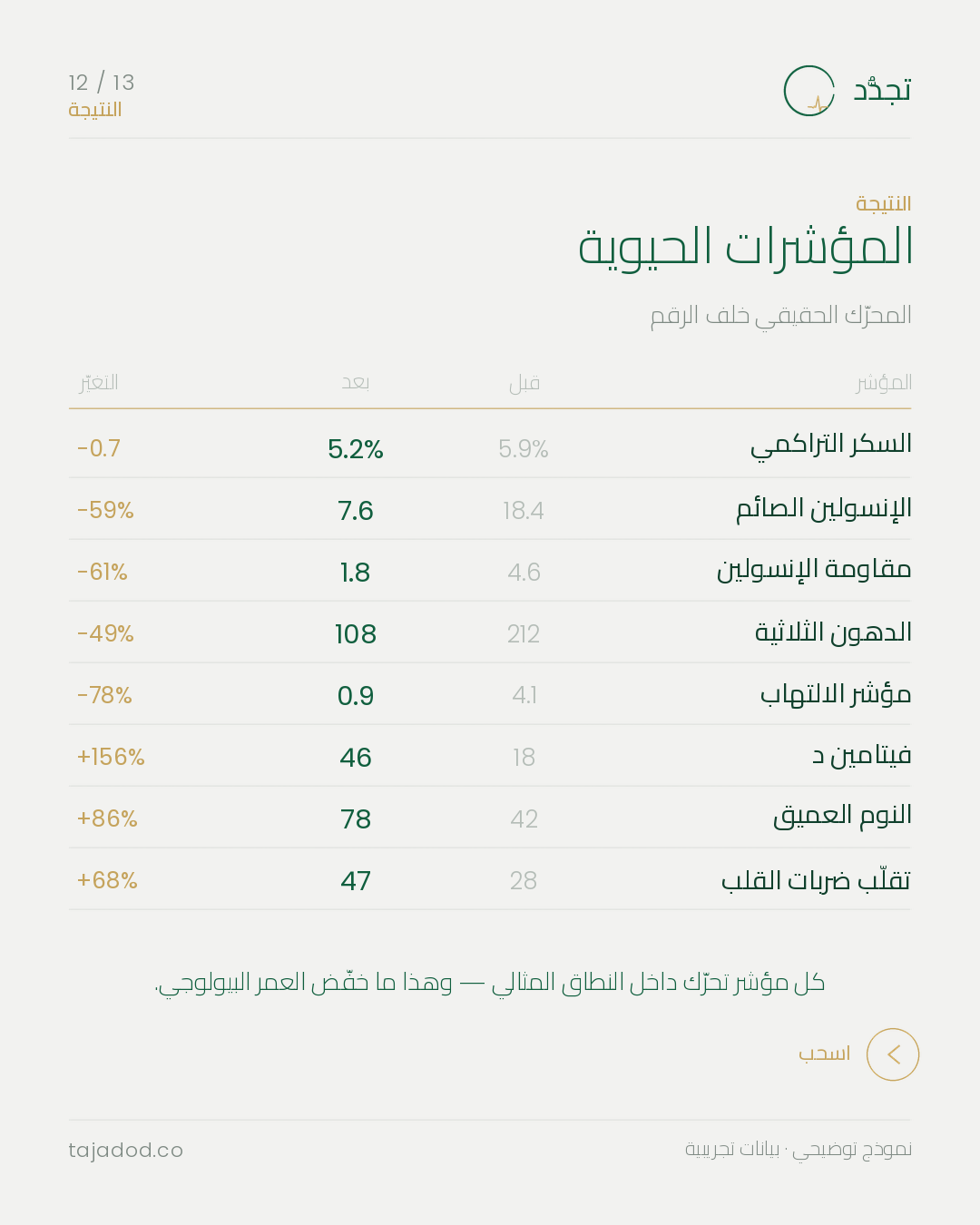Click the السكر التراكمي row label
Image resolution: width=980 pixels, height=1225 pixels.
831,445
